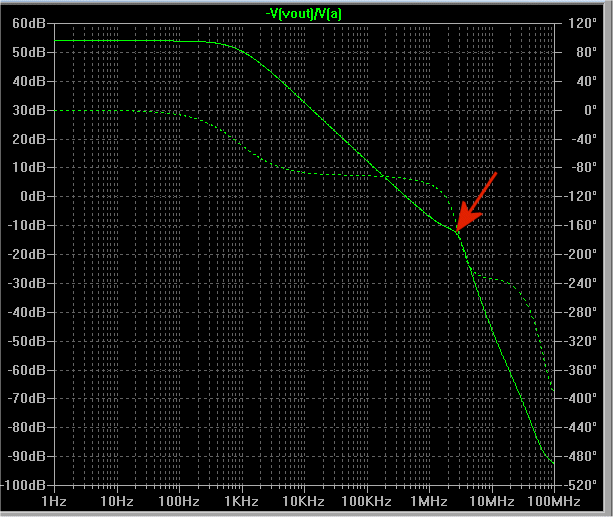Click the 10Hz frequency axis label
This screenshot has width=613, height=517.
point(117,501)
